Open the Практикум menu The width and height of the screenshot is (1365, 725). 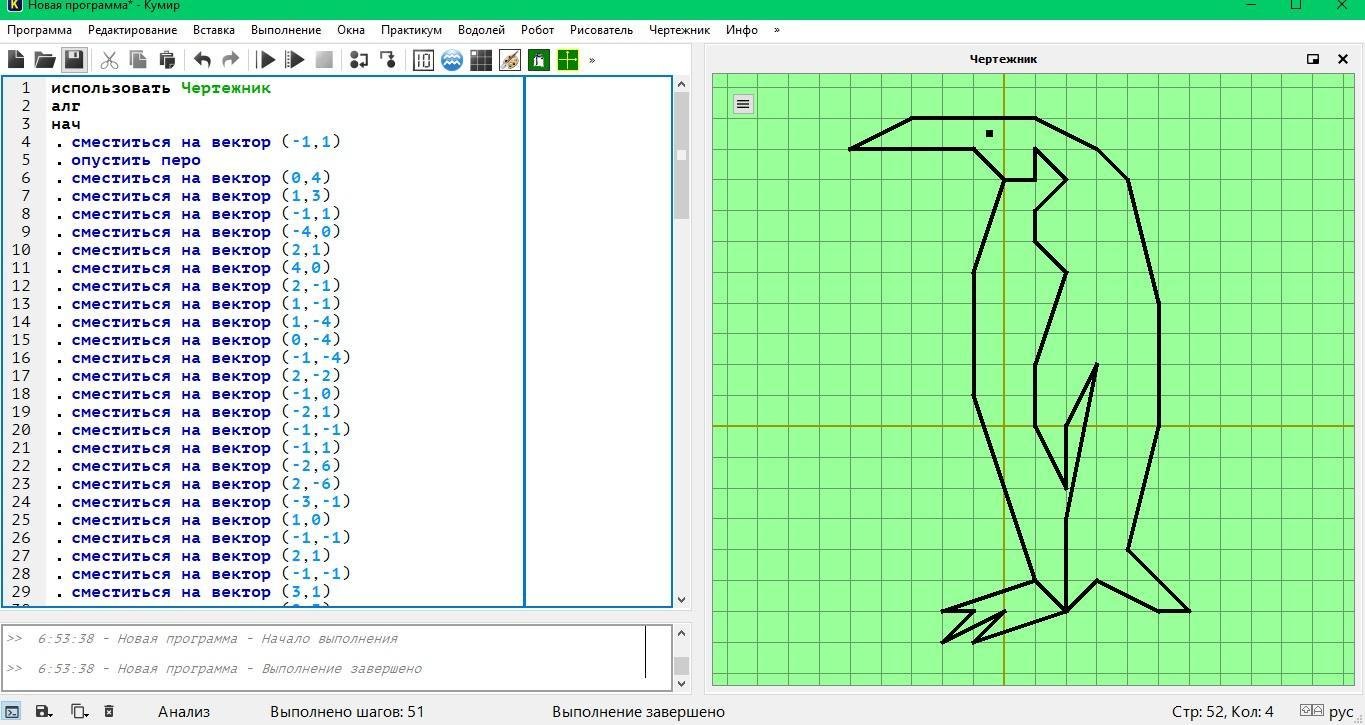[411, 30]
